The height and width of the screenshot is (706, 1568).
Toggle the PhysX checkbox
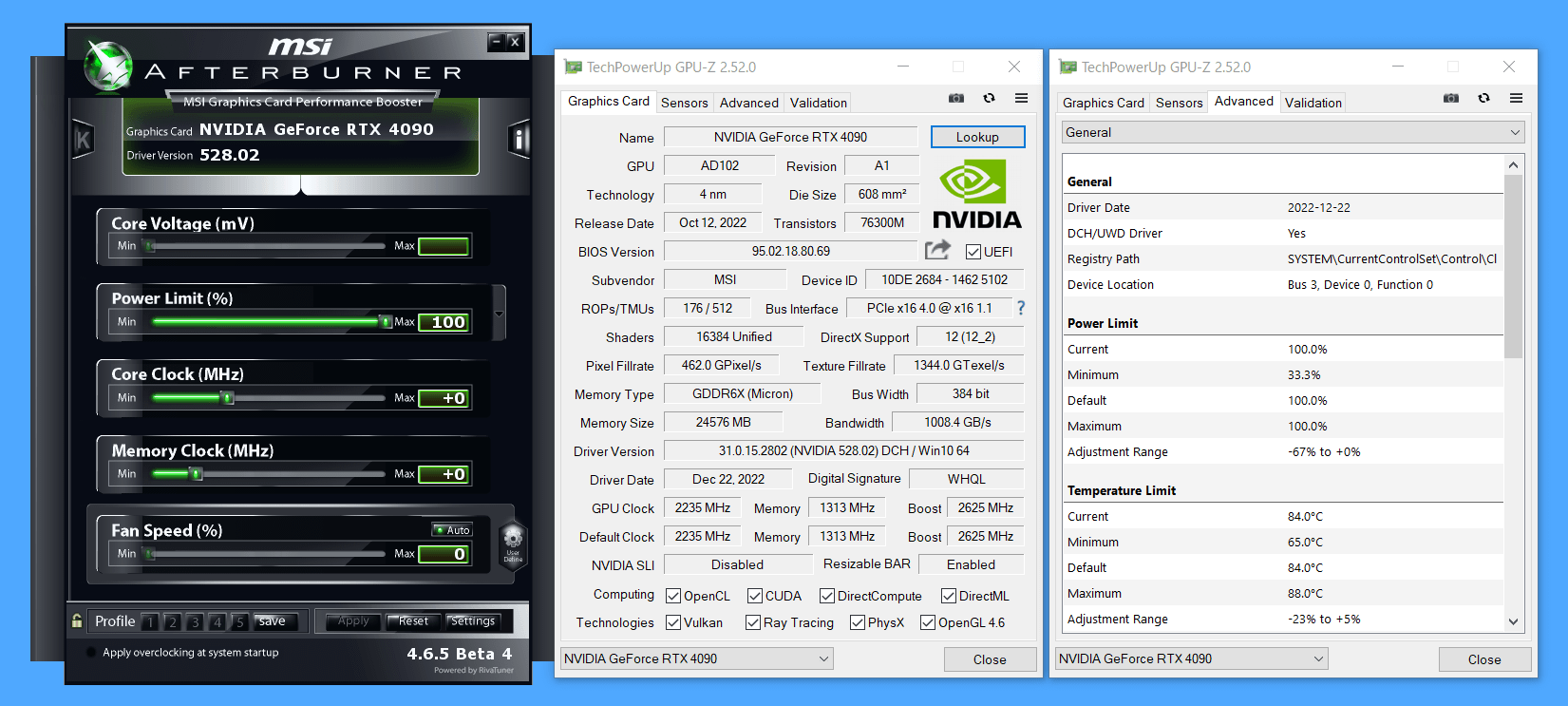point(858,622)
